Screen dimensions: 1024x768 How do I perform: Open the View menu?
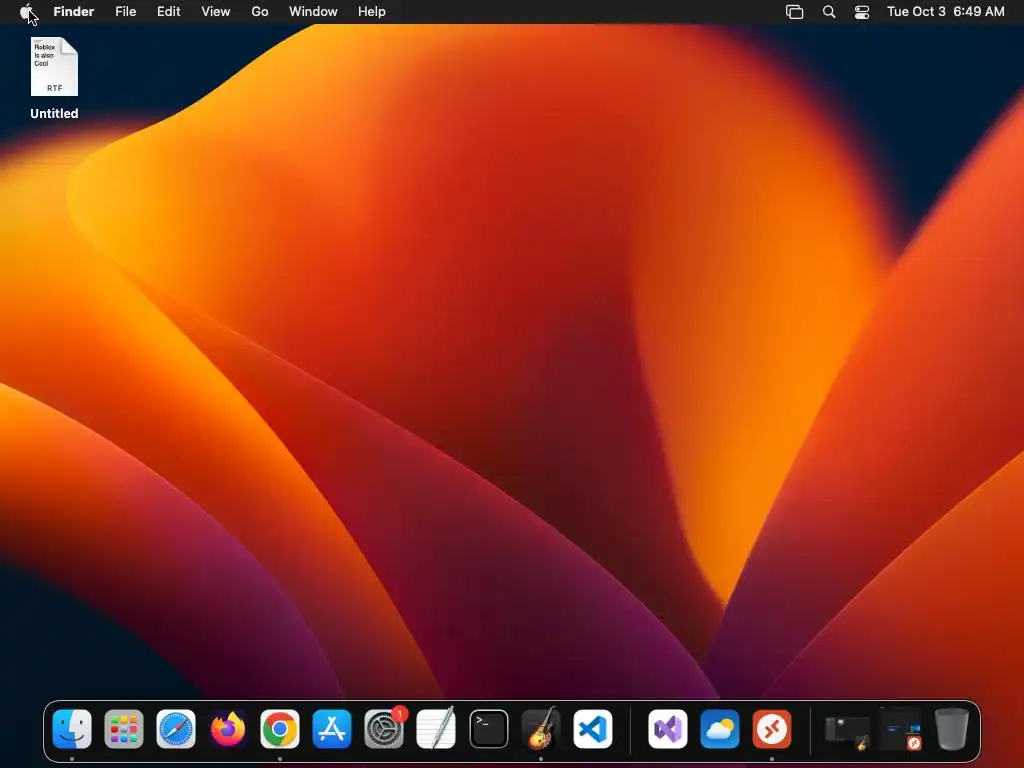(x=216, y=12)
